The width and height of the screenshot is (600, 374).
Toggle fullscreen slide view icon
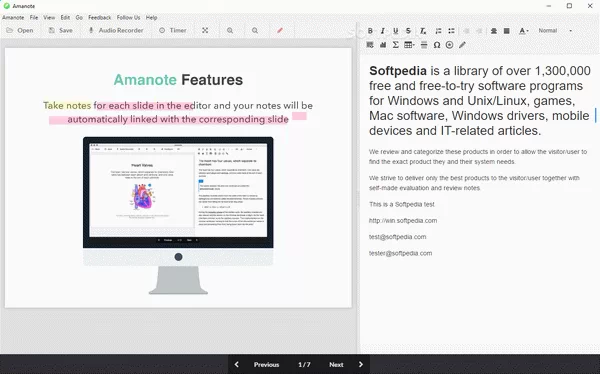tap(205, 30)
